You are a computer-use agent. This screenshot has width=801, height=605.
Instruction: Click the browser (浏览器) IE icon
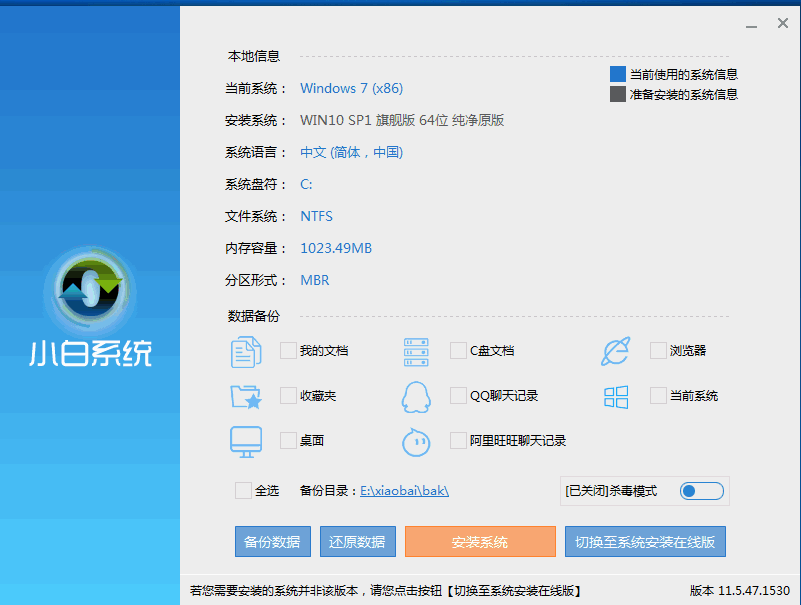tap(616, 351)
